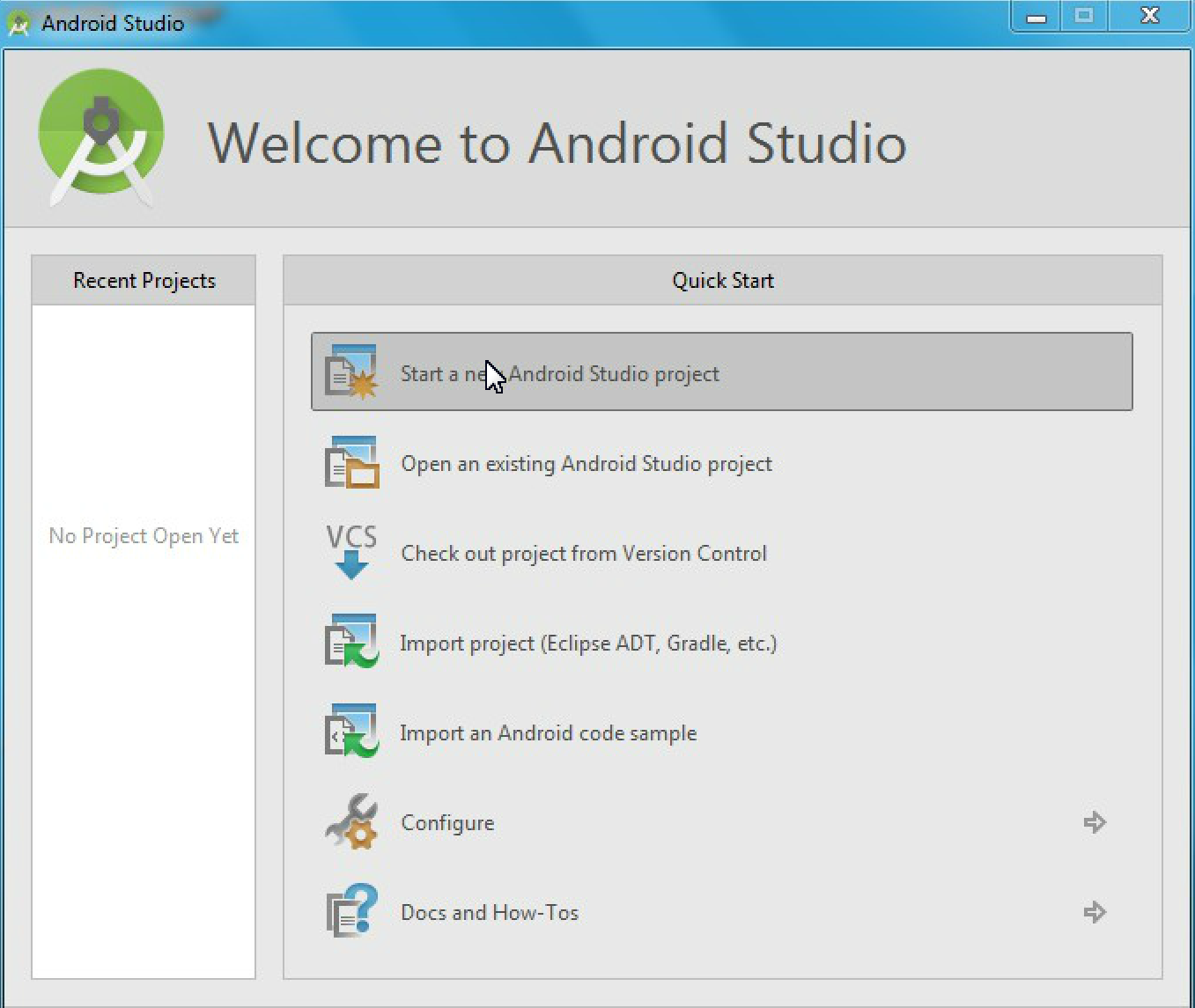This screenshot has width=1195, height=1008.
Task: Click the VCS blue download arrow icon
Action: pos(351,552)
